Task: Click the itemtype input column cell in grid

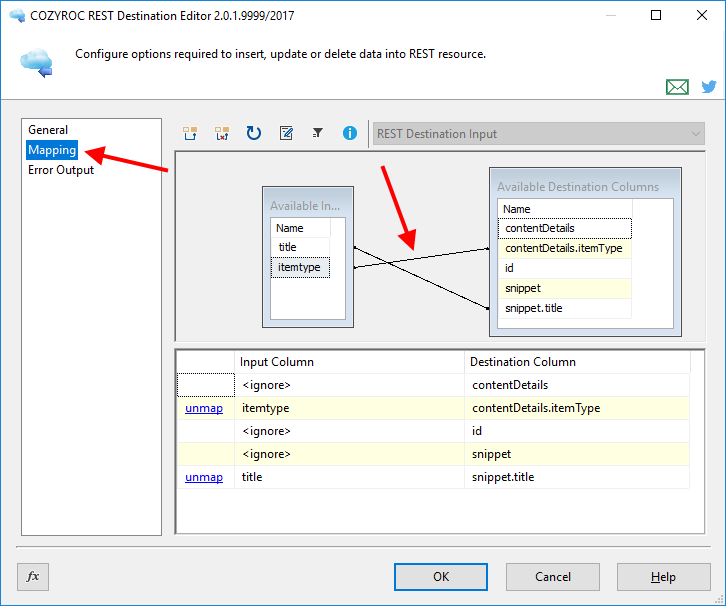Action: 349,408
